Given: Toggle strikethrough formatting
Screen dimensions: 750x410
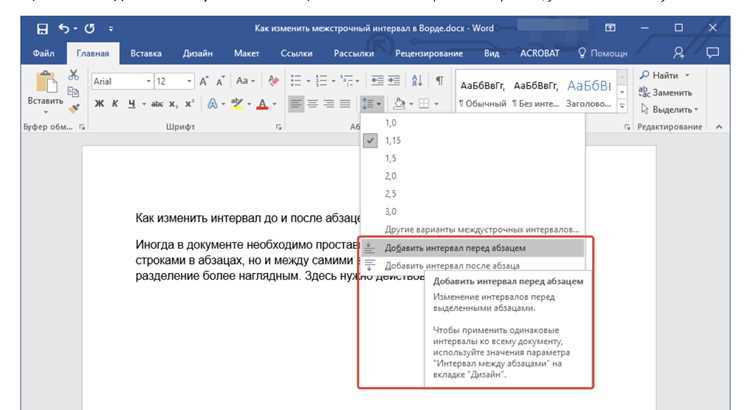Looking at the screenshot, I should tap(157, 104).
